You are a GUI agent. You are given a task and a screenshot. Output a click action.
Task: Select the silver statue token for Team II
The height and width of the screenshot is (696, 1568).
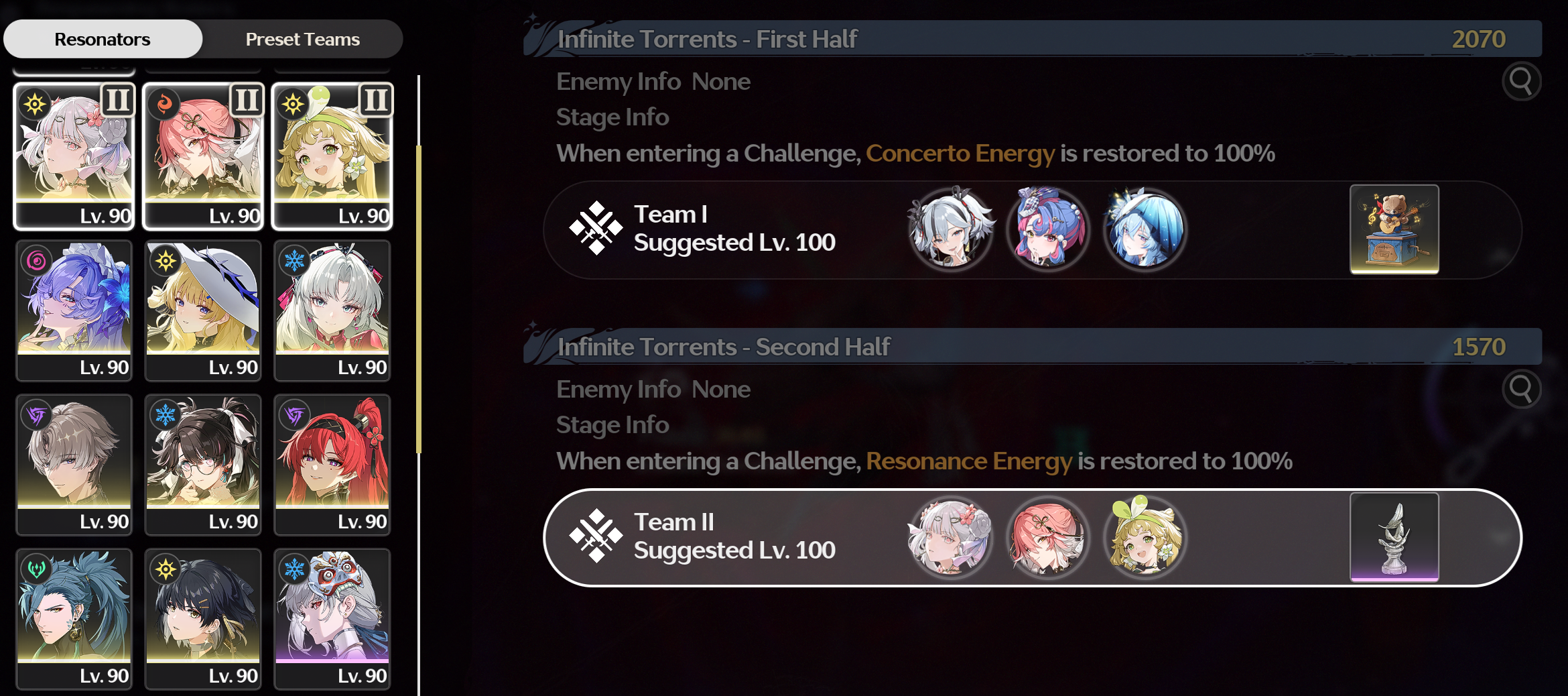[x=1394, y=537]
